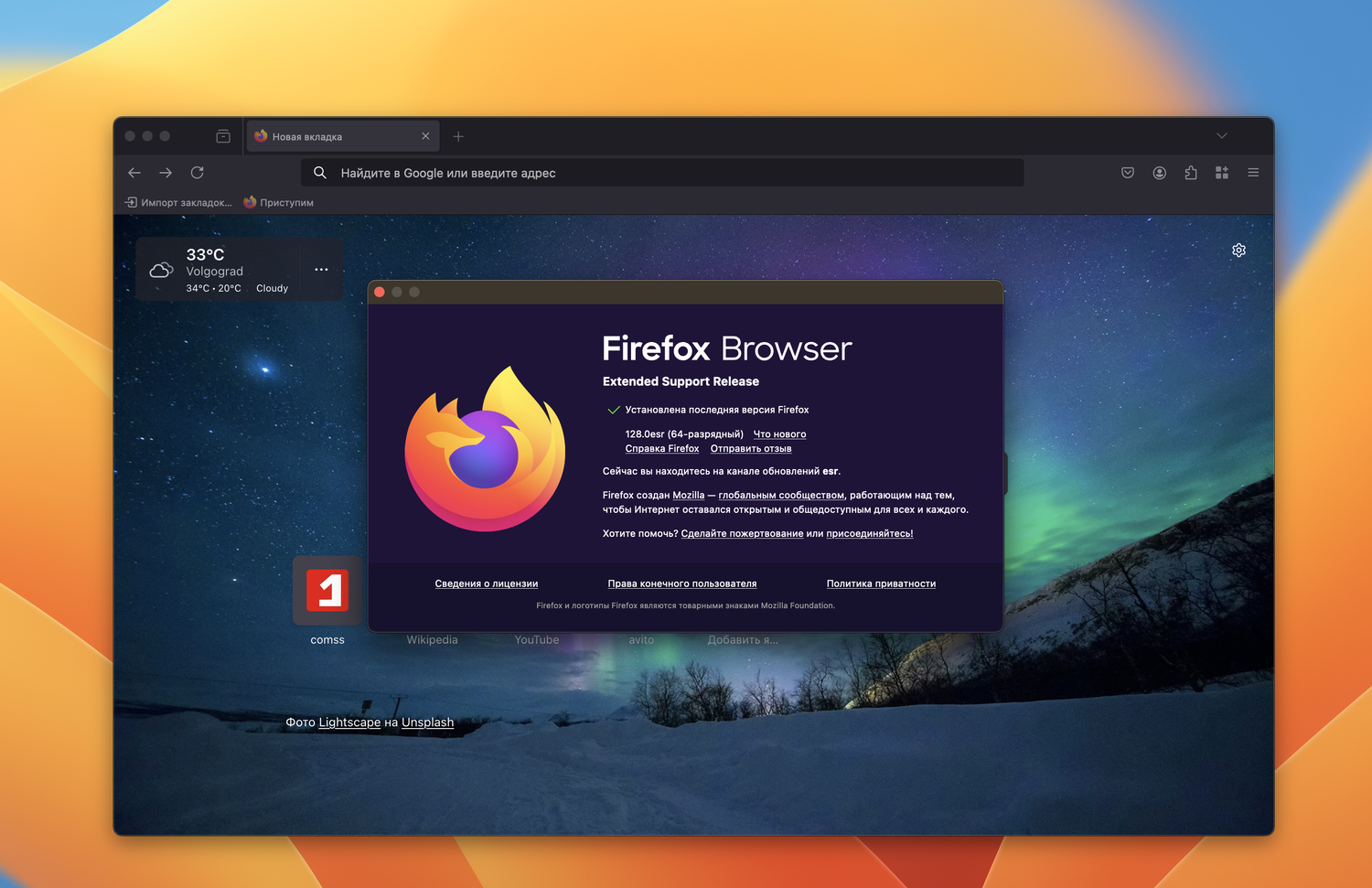Click the Extended Support Release heading

tap(681, 381)
